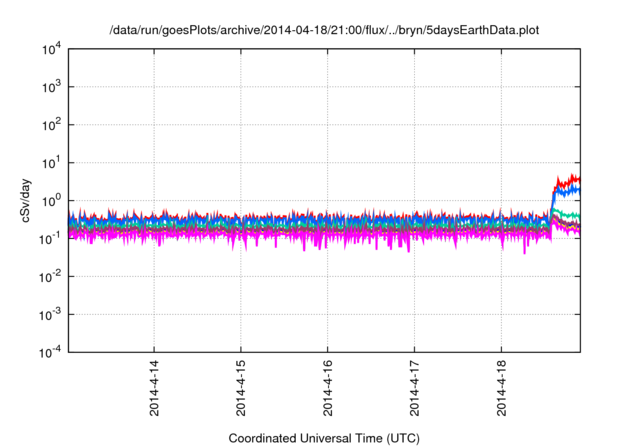Click the 10^3 y-axis tick label

(x=52, y=87)
